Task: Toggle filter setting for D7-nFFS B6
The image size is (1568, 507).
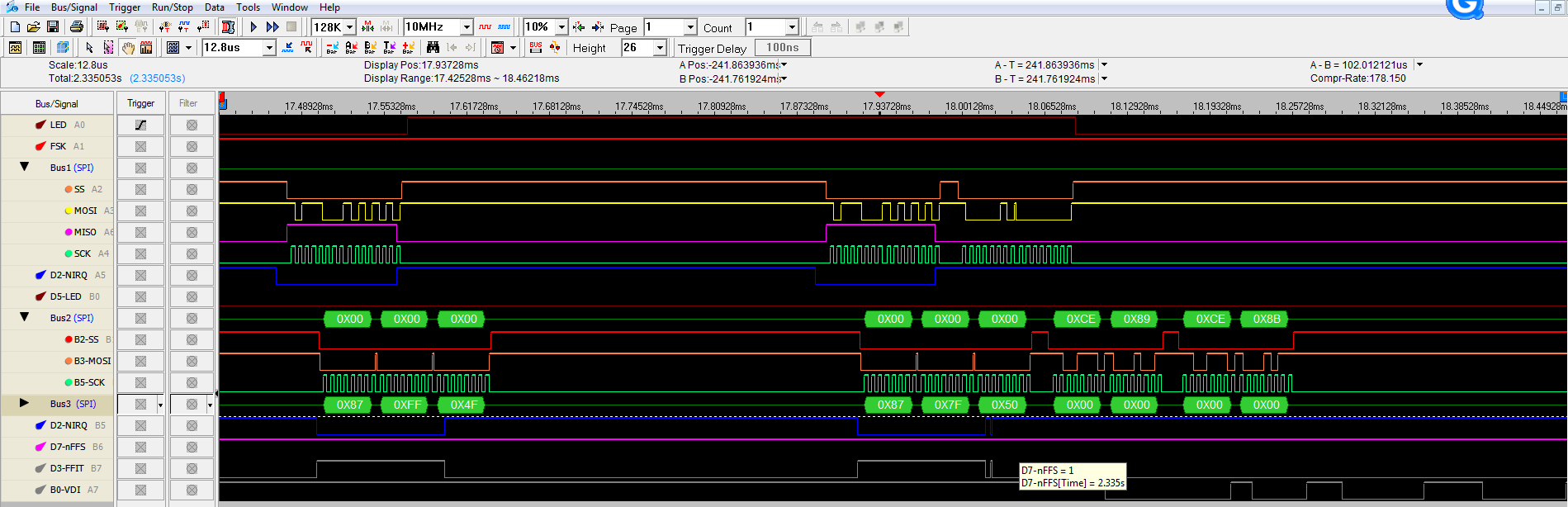Action: coord(192,447)
